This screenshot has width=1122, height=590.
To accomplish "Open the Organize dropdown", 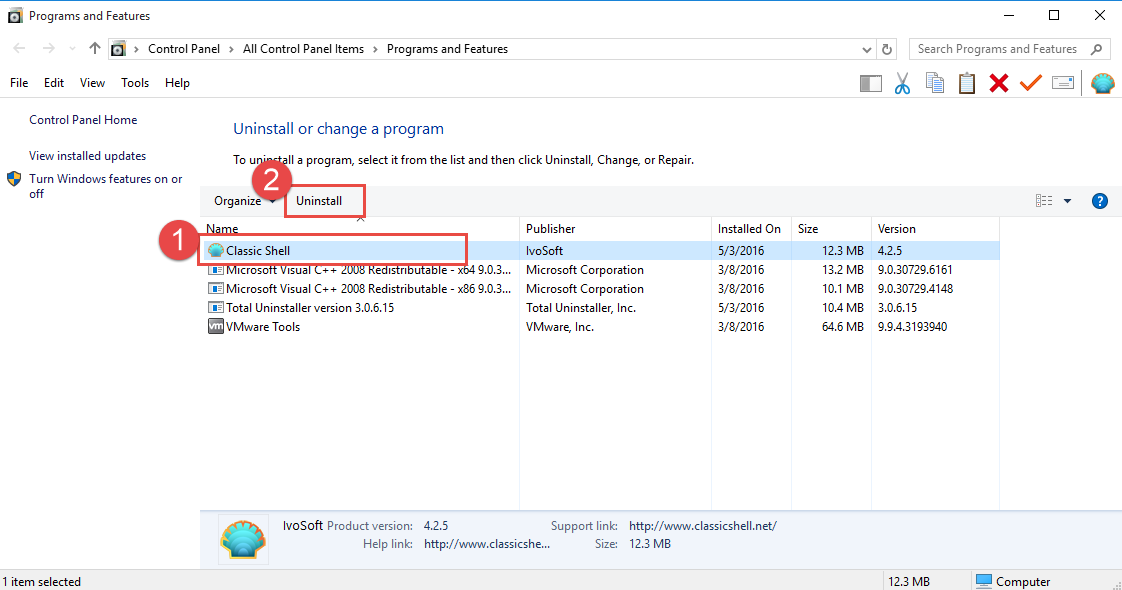I will pyautogui.click(x=244, y=201).
